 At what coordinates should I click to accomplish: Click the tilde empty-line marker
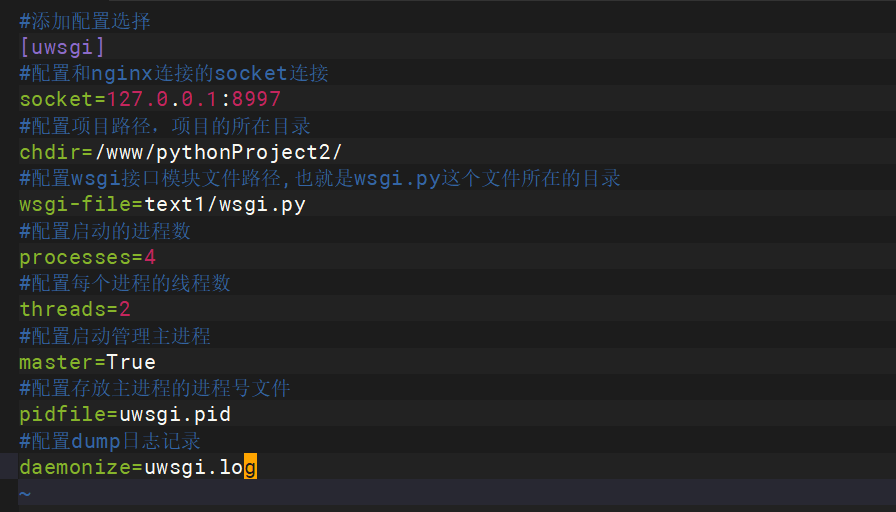pos(25,494)
